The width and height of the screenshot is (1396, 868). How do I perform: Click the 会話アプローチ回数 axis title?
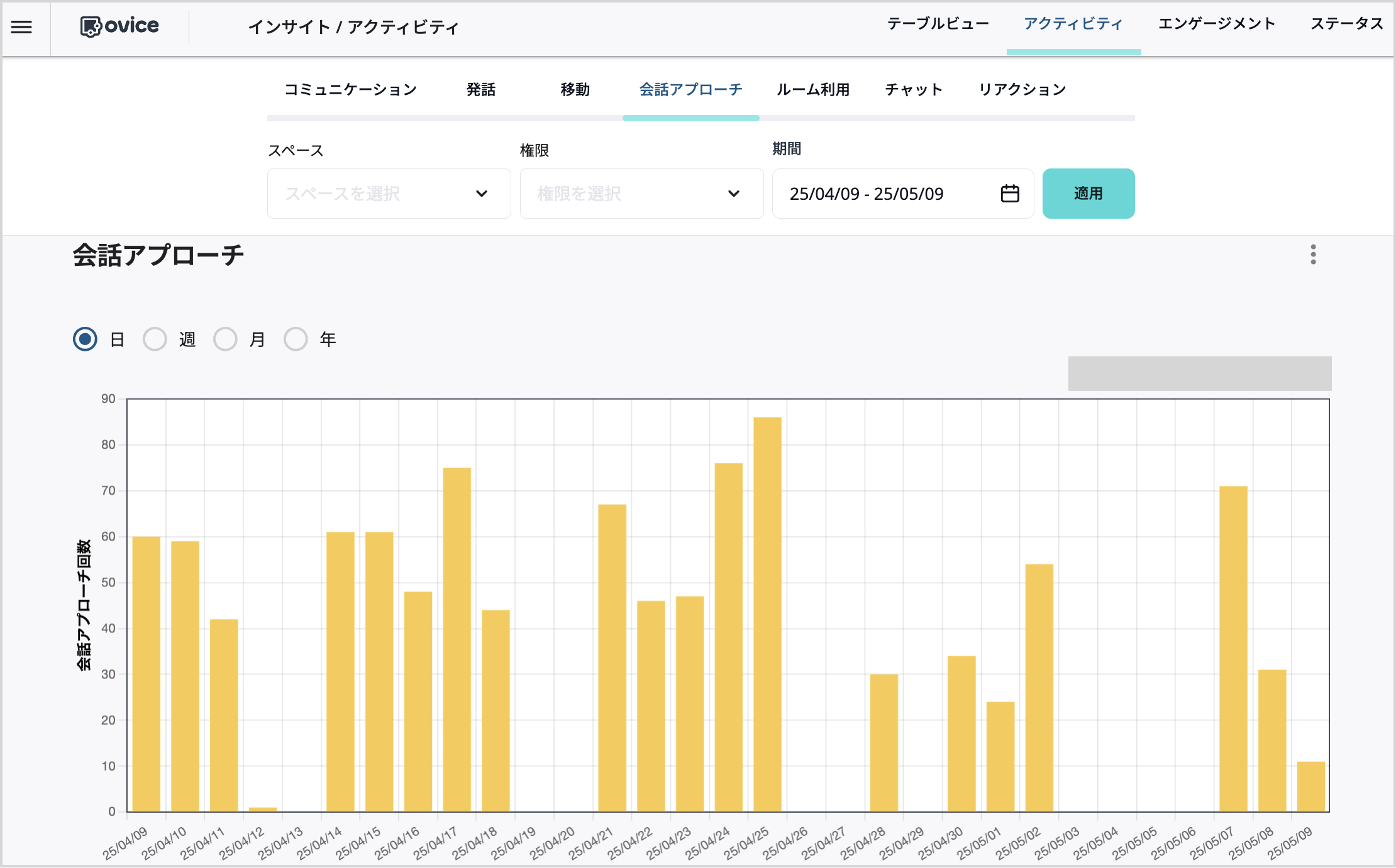(x=84, y=605)
